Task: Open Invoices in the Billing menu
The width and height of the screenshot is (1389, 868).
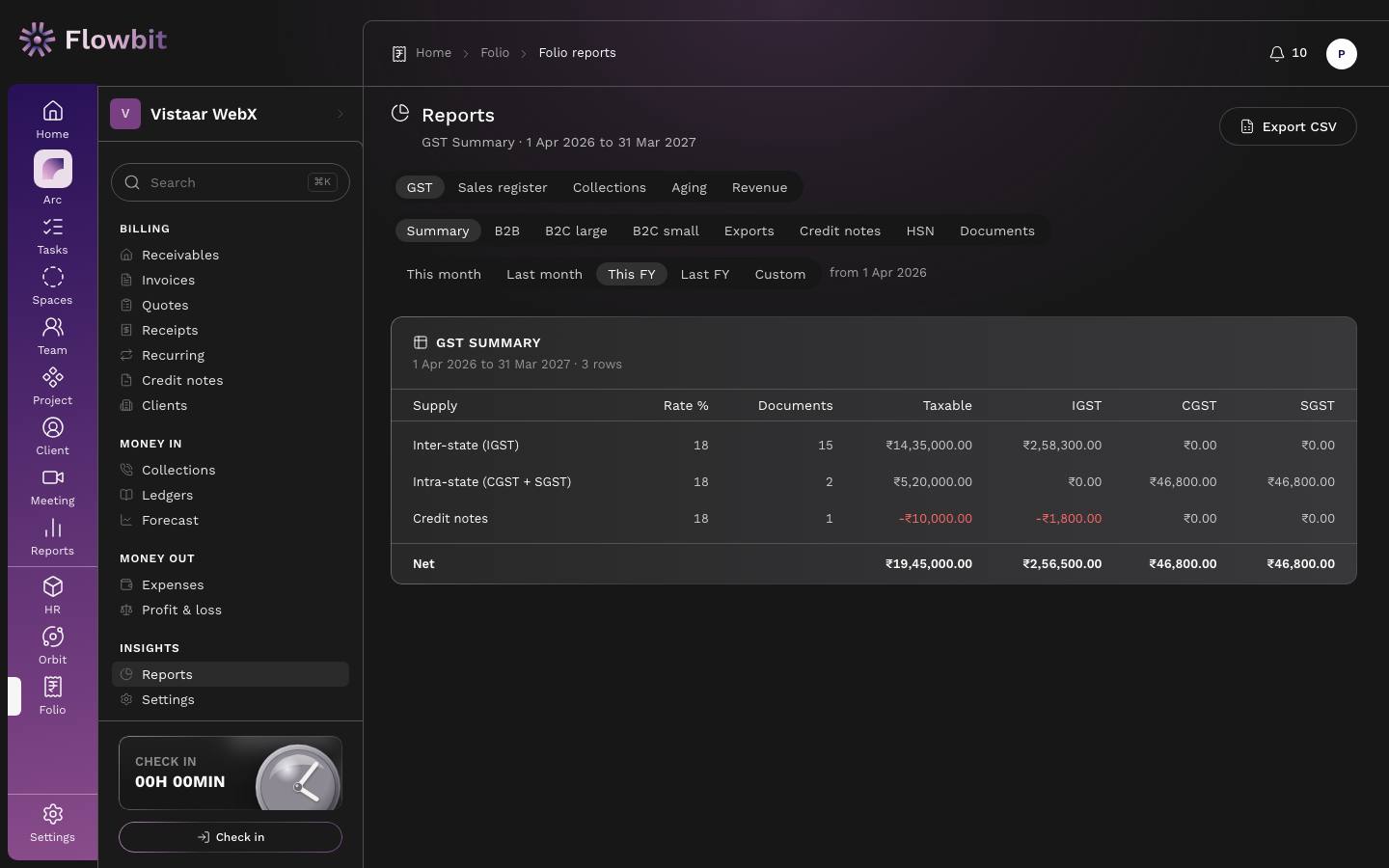Action: click(x=231, y=280)
